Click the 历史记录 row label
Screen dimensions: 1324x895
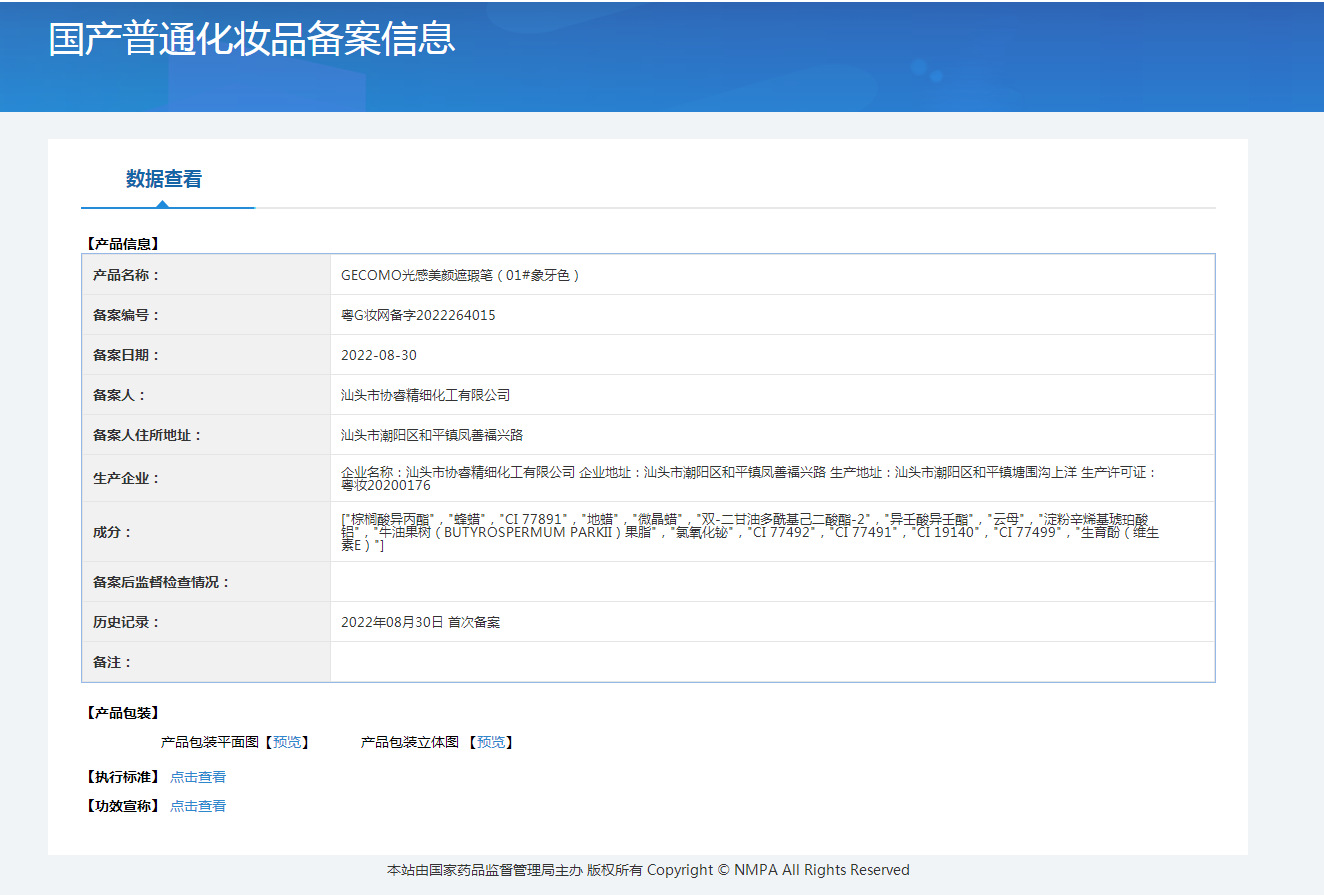point(126,622)
